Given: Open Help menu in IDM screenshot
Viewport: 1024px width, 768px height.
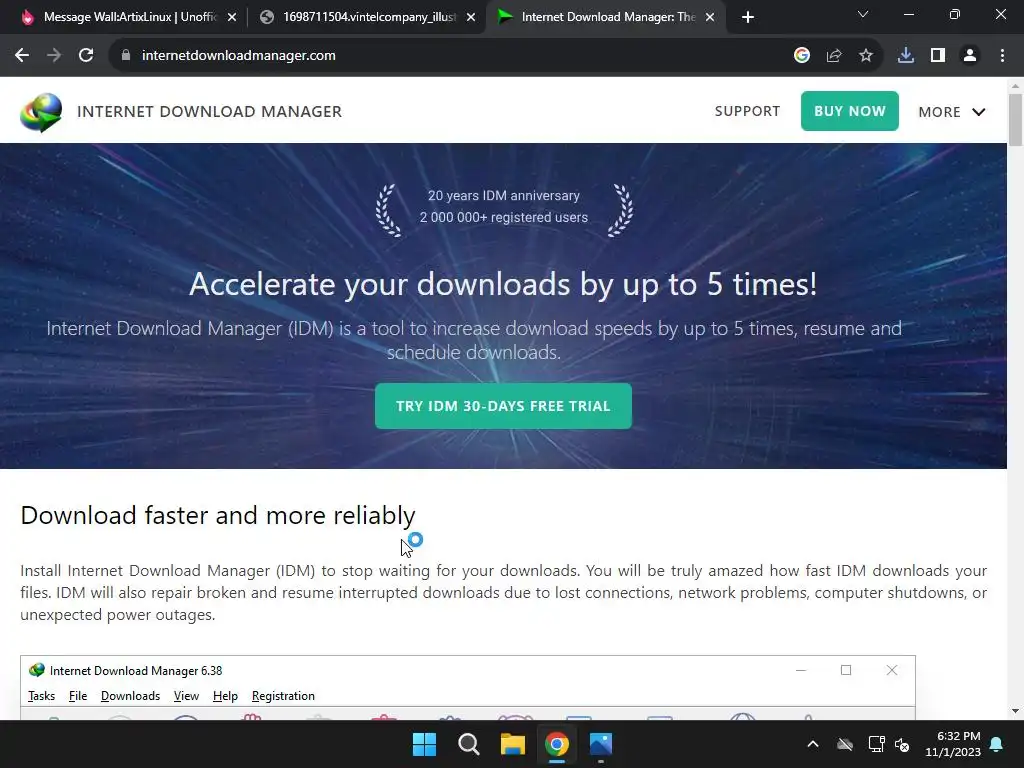Looking at the screenshot, I should coord(225,696).
